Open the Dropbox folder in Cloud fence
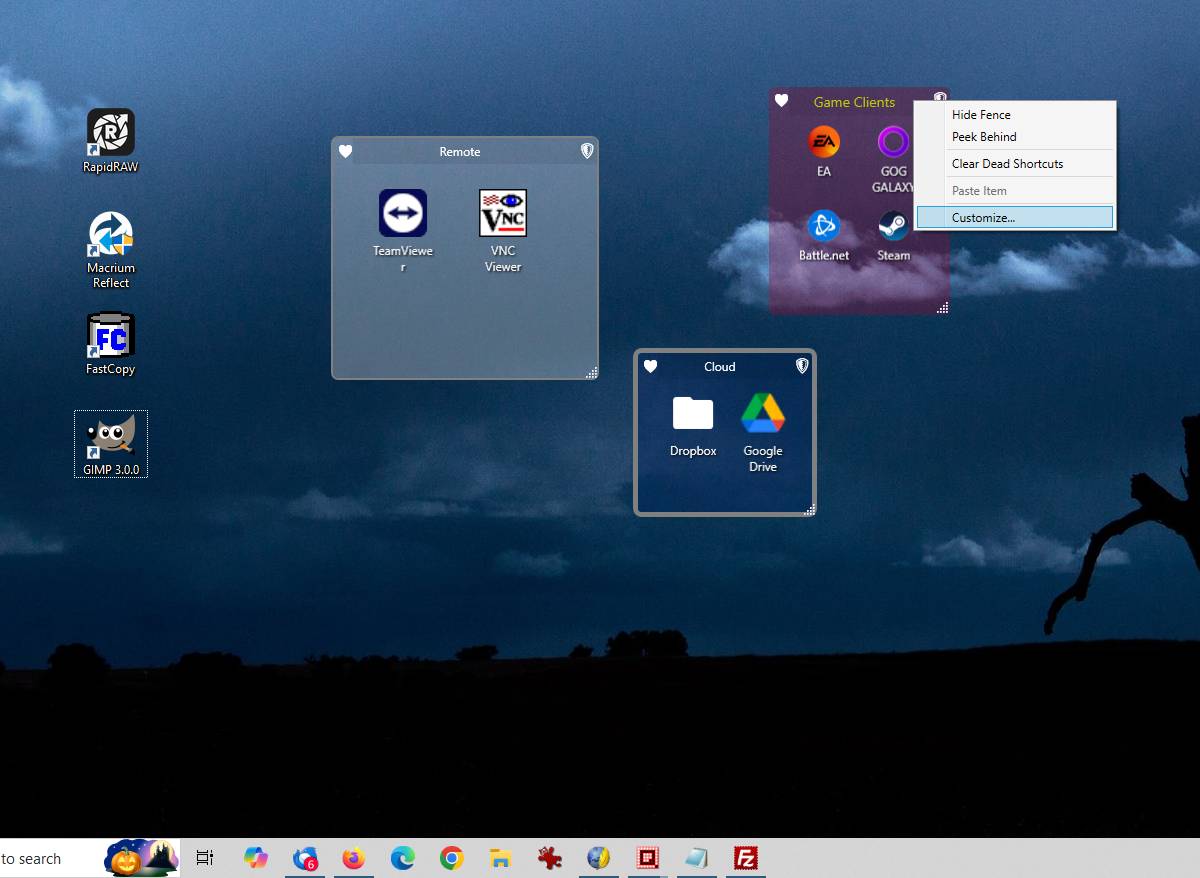 pos(693,414)
